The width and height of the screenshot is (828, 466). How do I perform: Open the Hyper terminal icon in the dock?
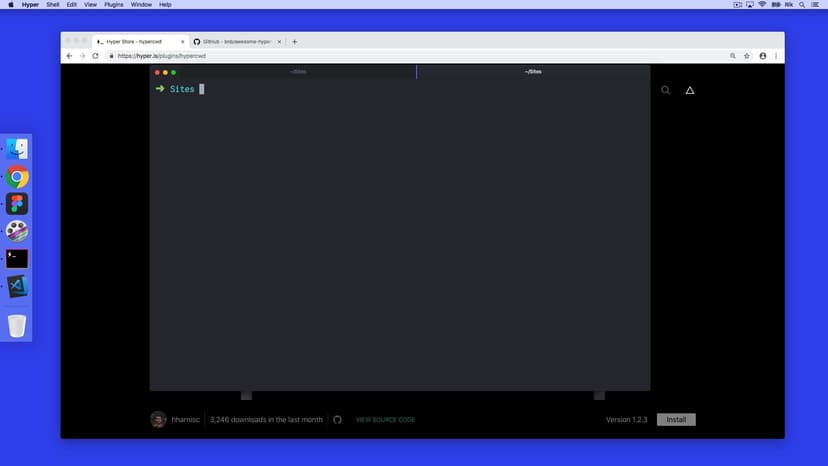click(17, 258)
